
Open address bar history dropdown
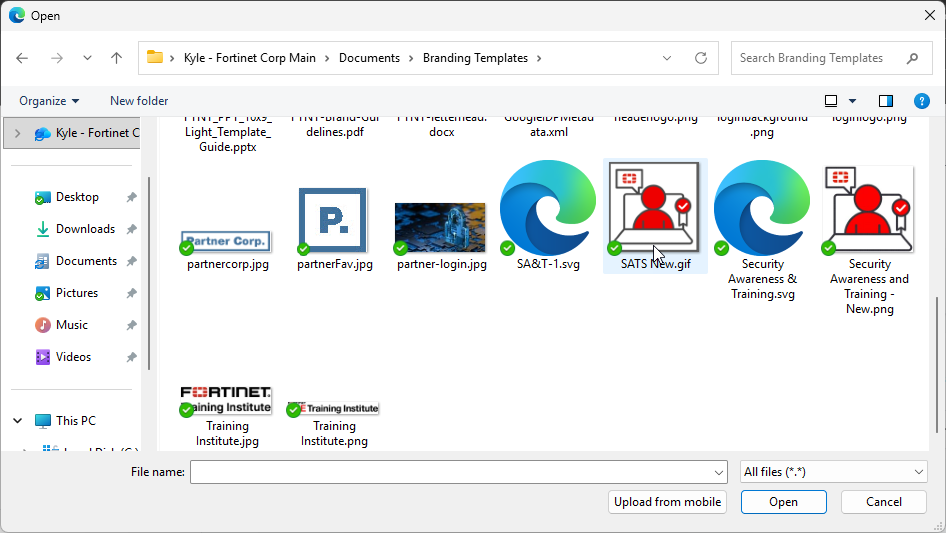click(667, 58)
